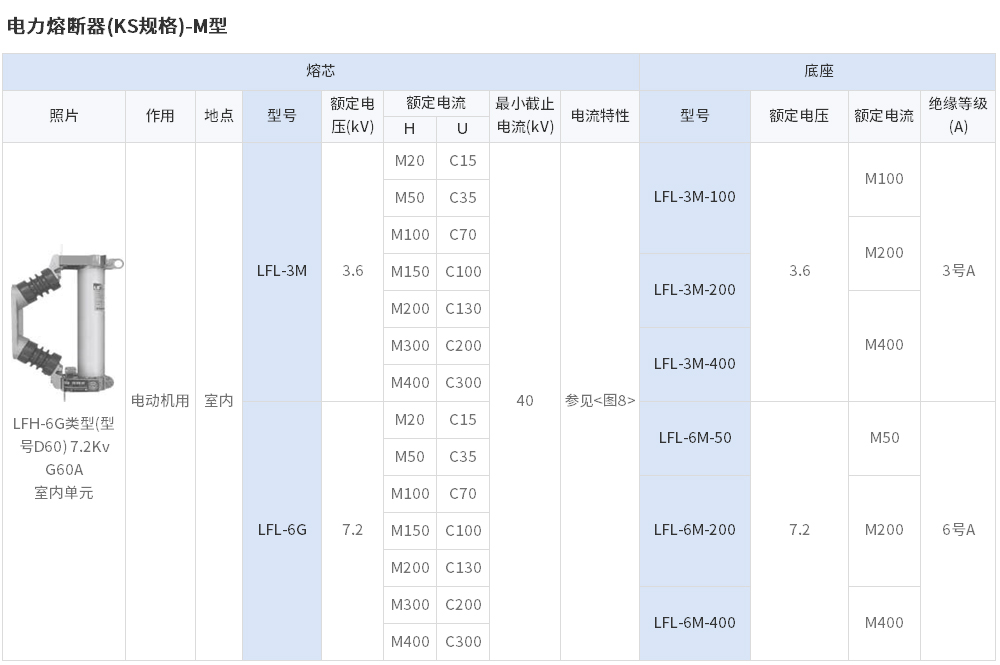Viewport: 1000px width, 665px height.
Task: Click the LFH-6G类型 photo caption text
Action: point(64,458)
